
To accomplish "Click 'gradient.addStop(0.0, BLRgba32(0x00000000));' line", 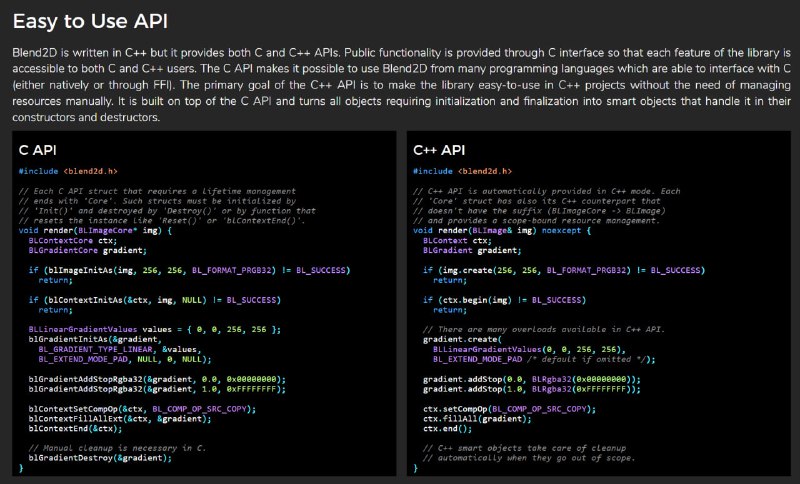I will point(532,379).
